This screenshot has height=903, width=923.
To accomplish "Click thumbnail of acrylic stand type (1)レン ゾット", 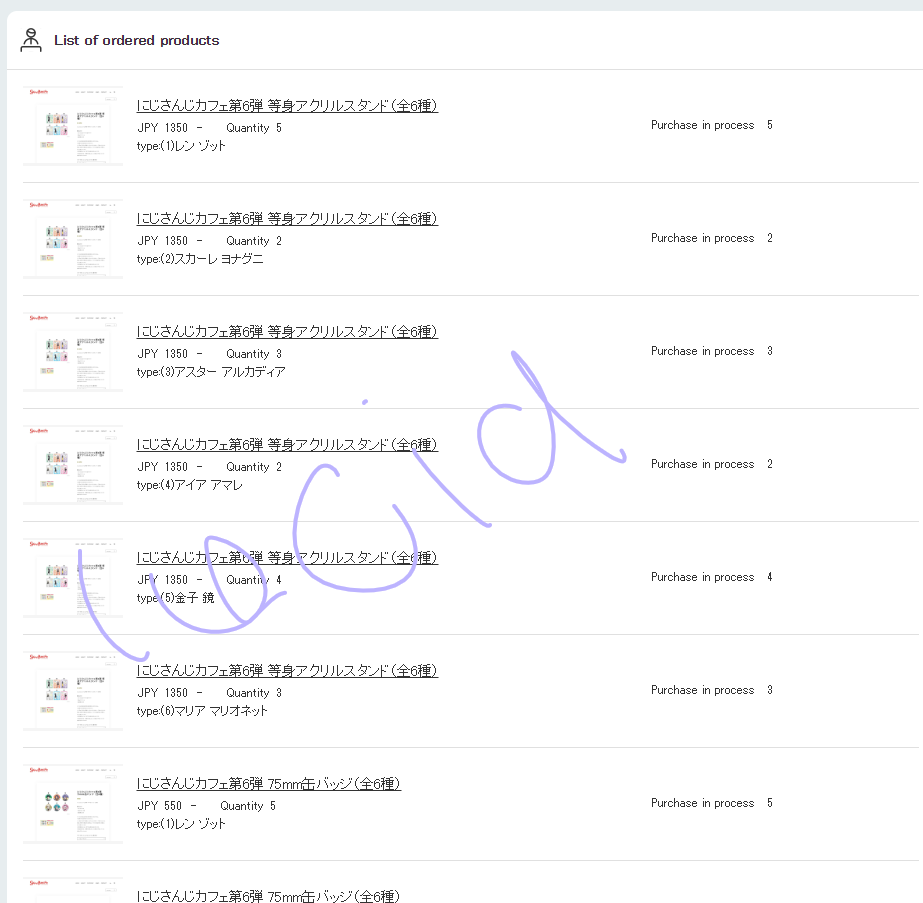I will (x=73, y=126).
